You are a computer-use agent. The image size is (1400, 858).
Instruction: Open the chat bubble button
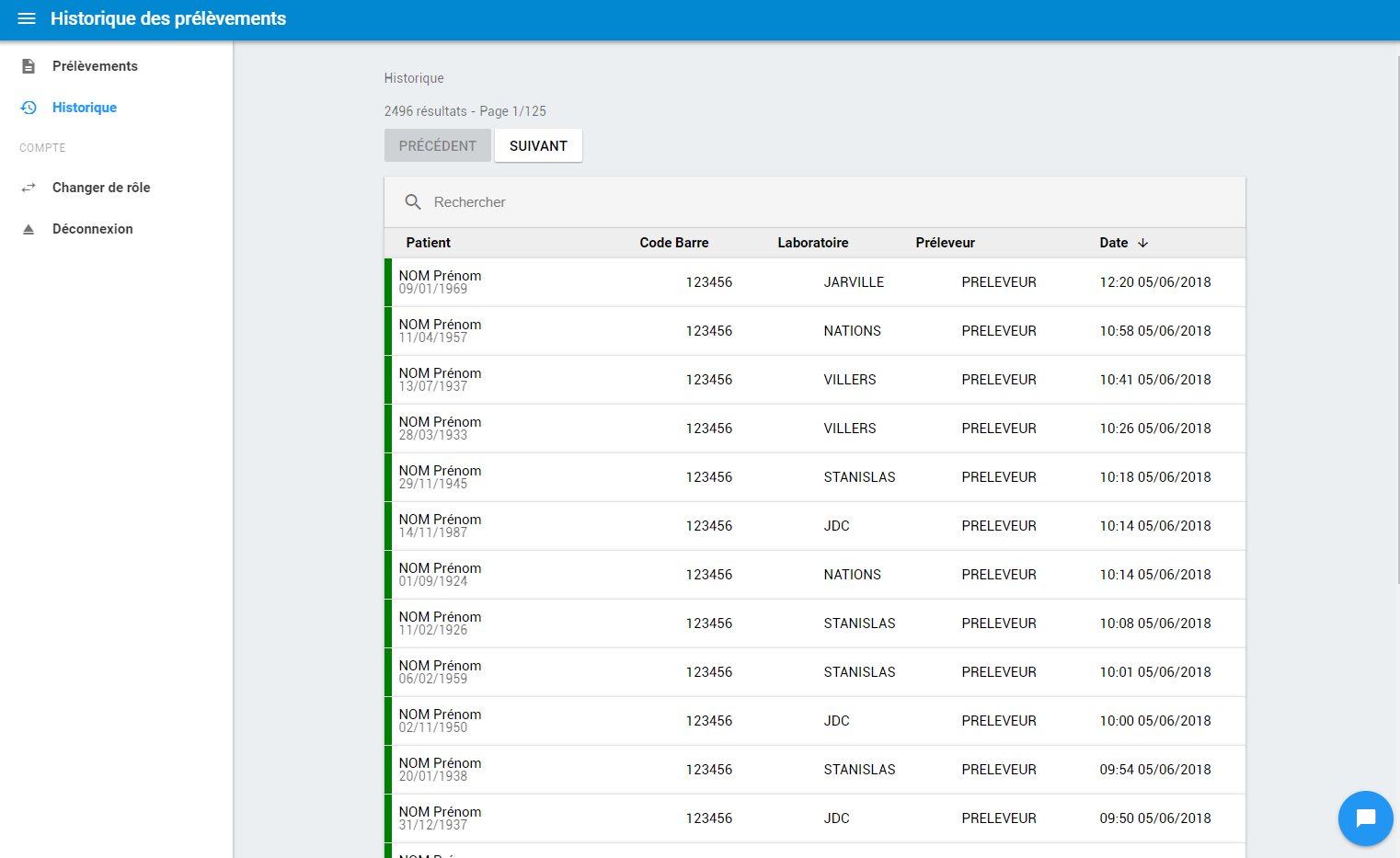tap(1366, 818)
